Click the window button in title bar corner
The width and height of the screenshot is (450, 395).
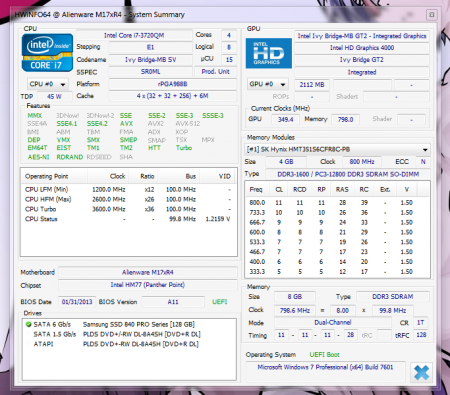click(431, 15)
